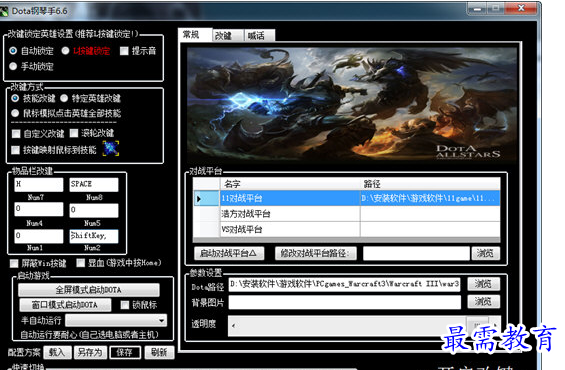Screen dimensions: 565x370
Task: Toggle 显血(游戏中按Home) checkbox
Action: [x=81, y=263]
